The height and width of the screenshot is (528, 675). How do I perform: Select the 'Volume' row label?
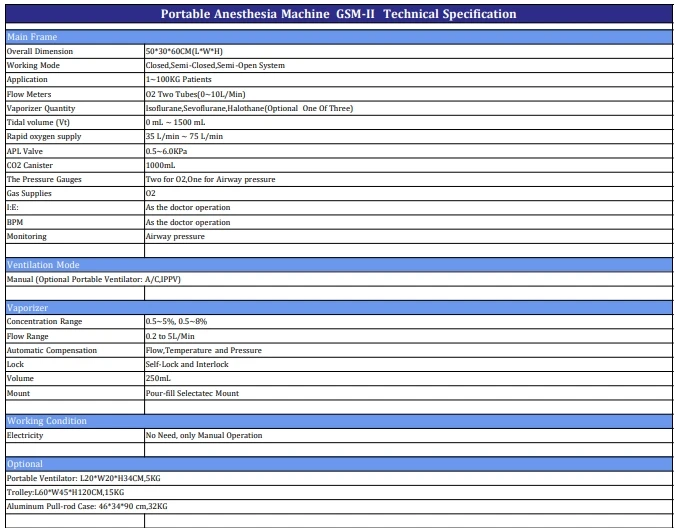[20, 379]
